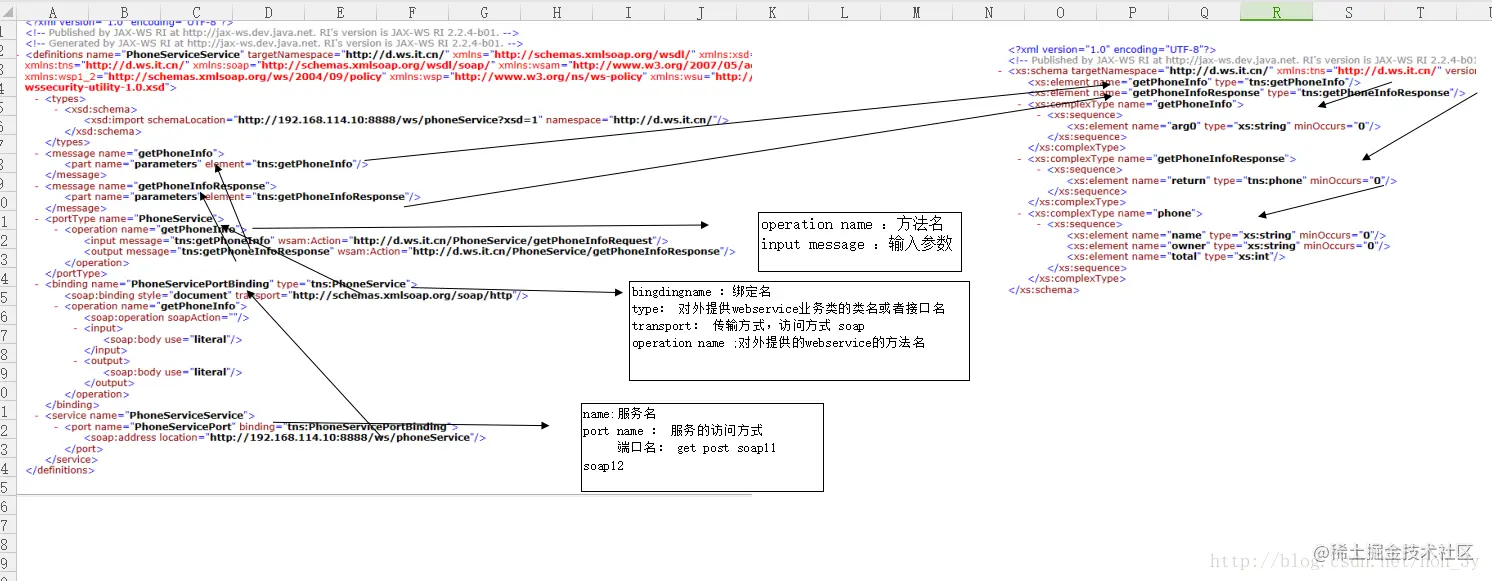Collapse the <input> node under soap:operation
Viewport: 1492px width, 581px height.
[76, 328]
